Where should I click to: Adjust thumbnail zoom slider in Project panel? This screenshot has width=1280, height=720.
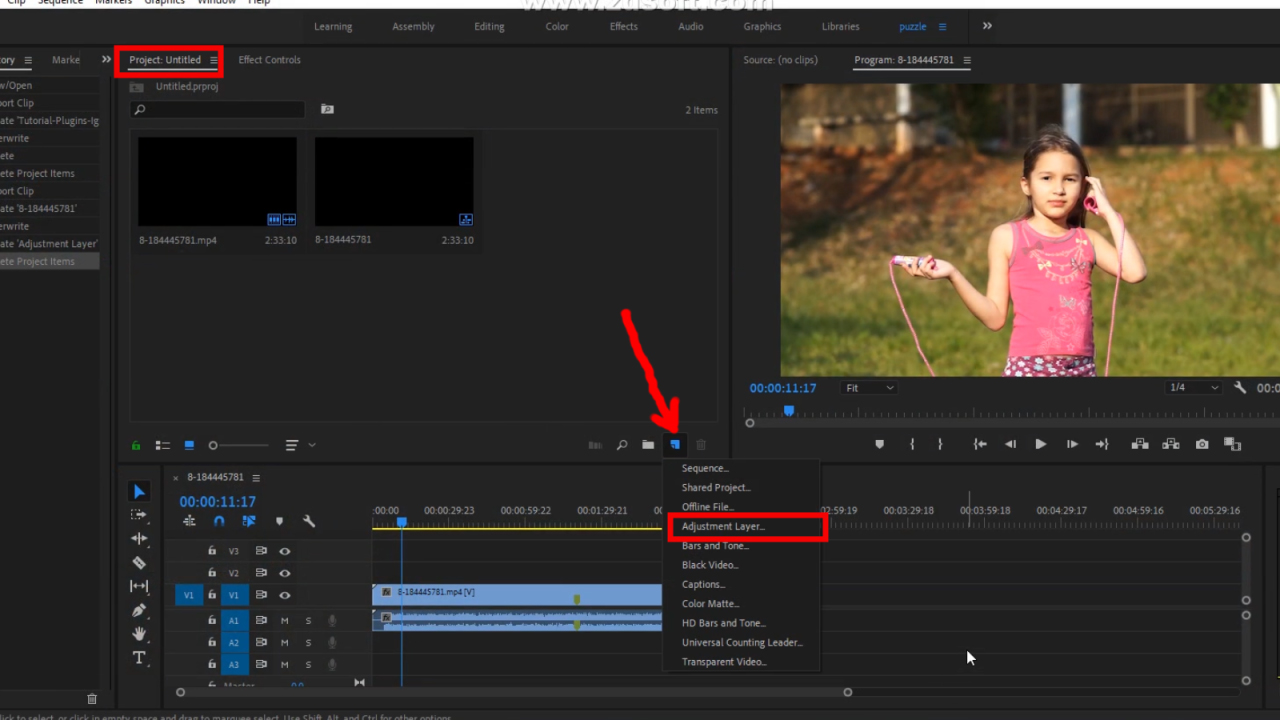pos(238,445)
